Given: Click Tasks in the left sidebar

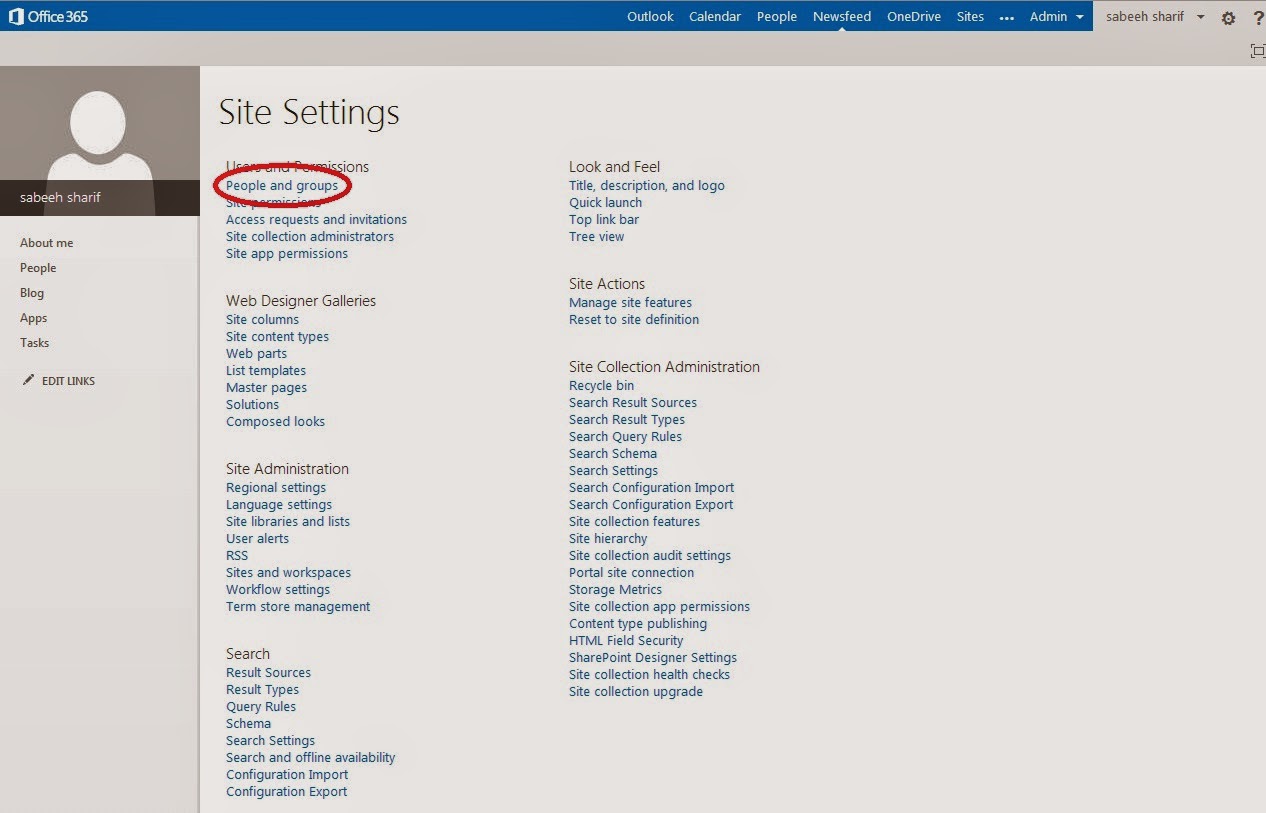Looking at the screenshot, I should pos(34,342).
